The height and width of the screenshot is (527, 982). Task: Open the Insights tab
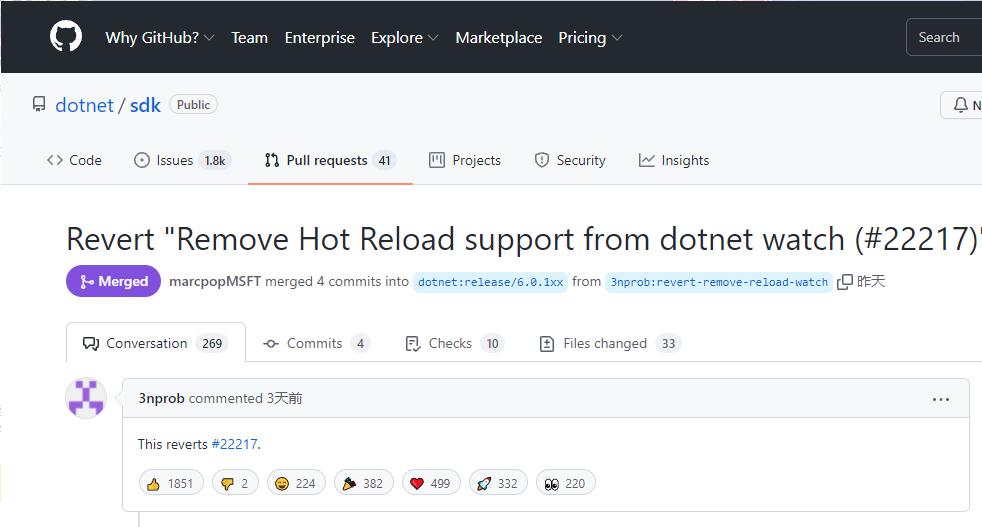click(x=674, y=160)
